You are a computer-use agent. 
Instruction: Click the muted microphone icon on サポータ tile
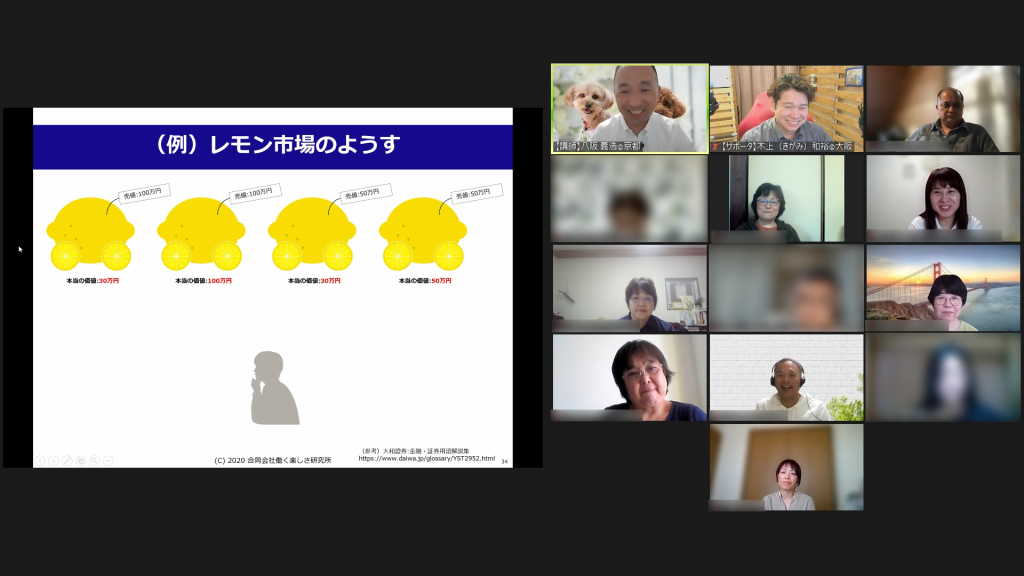715,146
